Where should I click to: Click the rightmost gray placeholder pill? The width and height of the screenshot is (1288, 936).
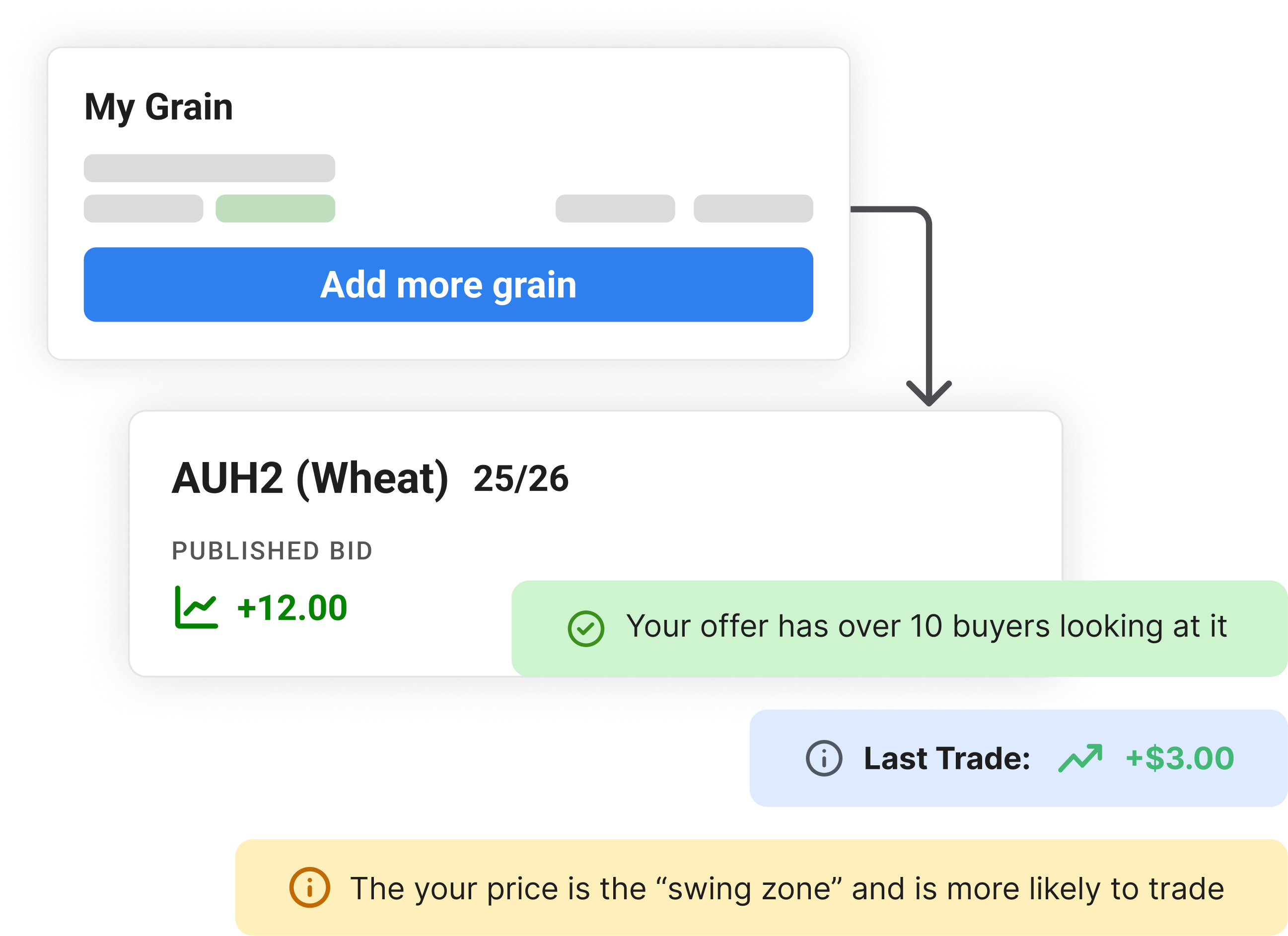(753, 208)
